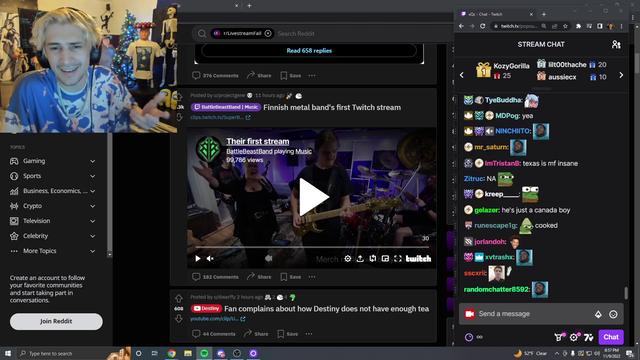Click Read 658 replies

point(309,51)
